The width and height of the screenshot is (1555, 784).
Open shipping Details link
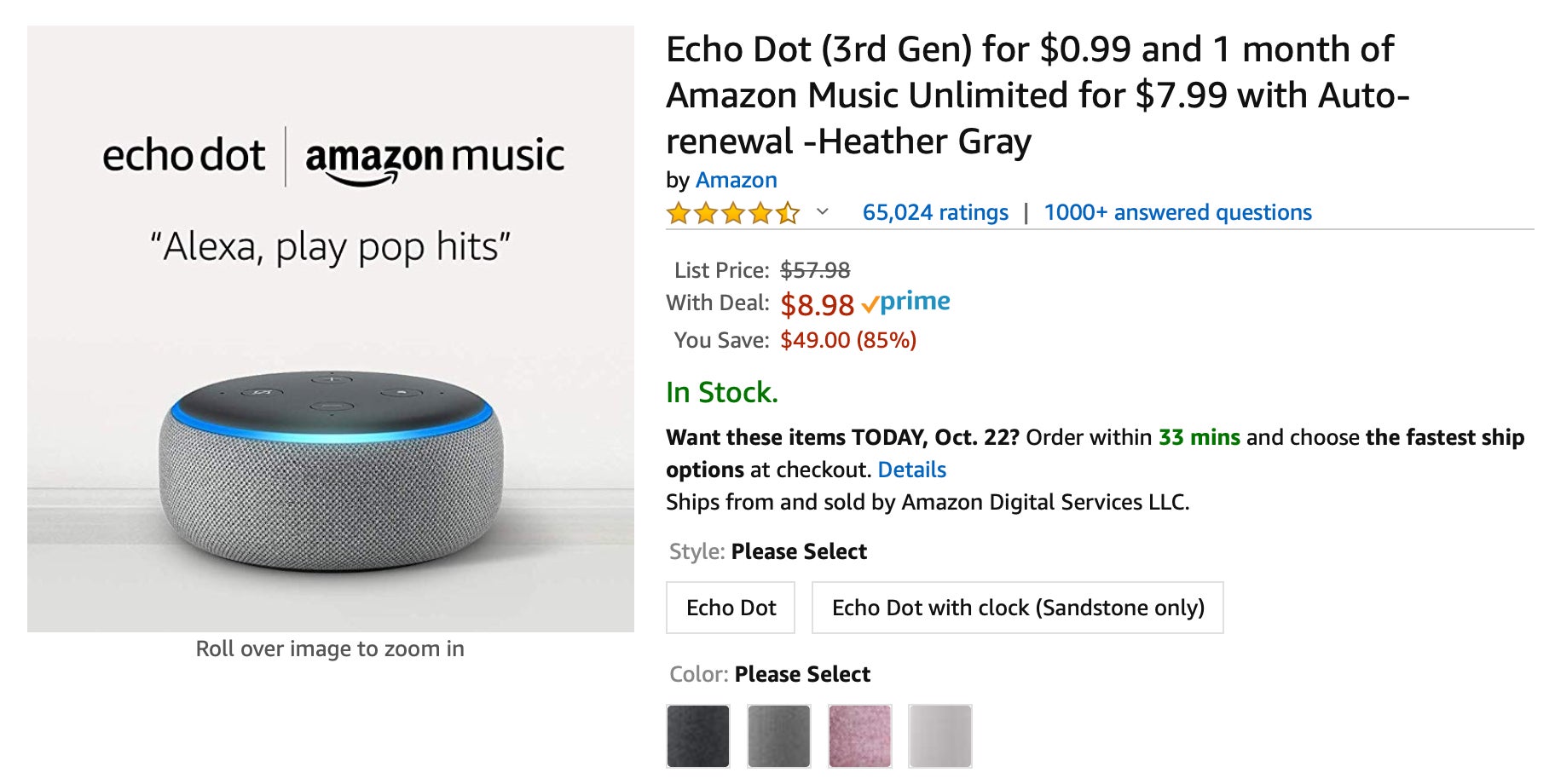(x=911, y=470)
